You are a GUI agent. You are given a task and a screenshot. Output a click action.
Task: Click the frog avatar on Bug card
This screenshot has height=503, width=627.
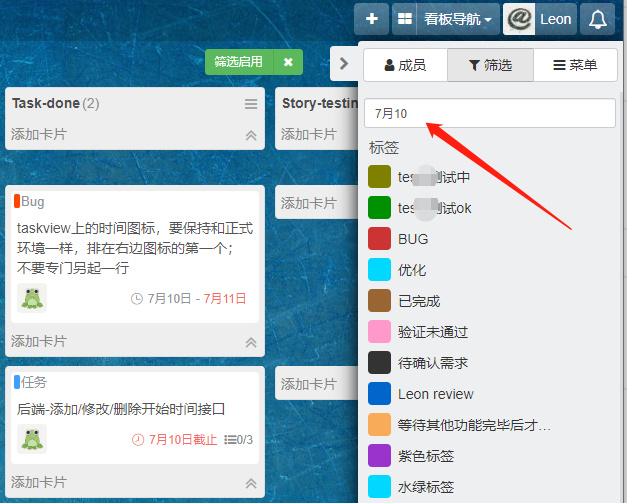32,298
